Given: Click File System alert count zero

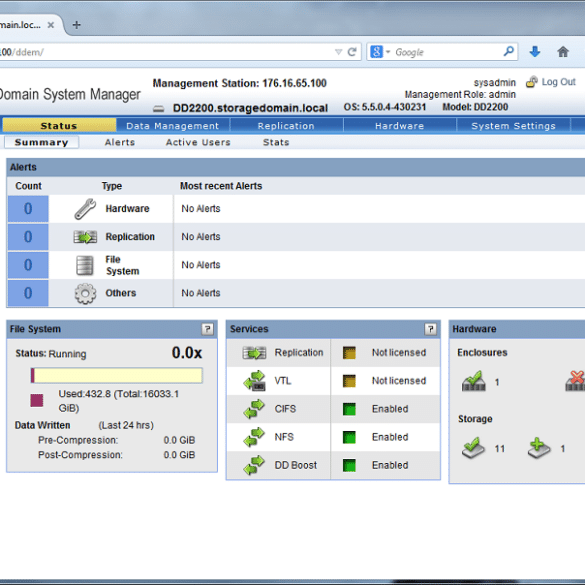Looking at the screenshot, I should 28,265.
